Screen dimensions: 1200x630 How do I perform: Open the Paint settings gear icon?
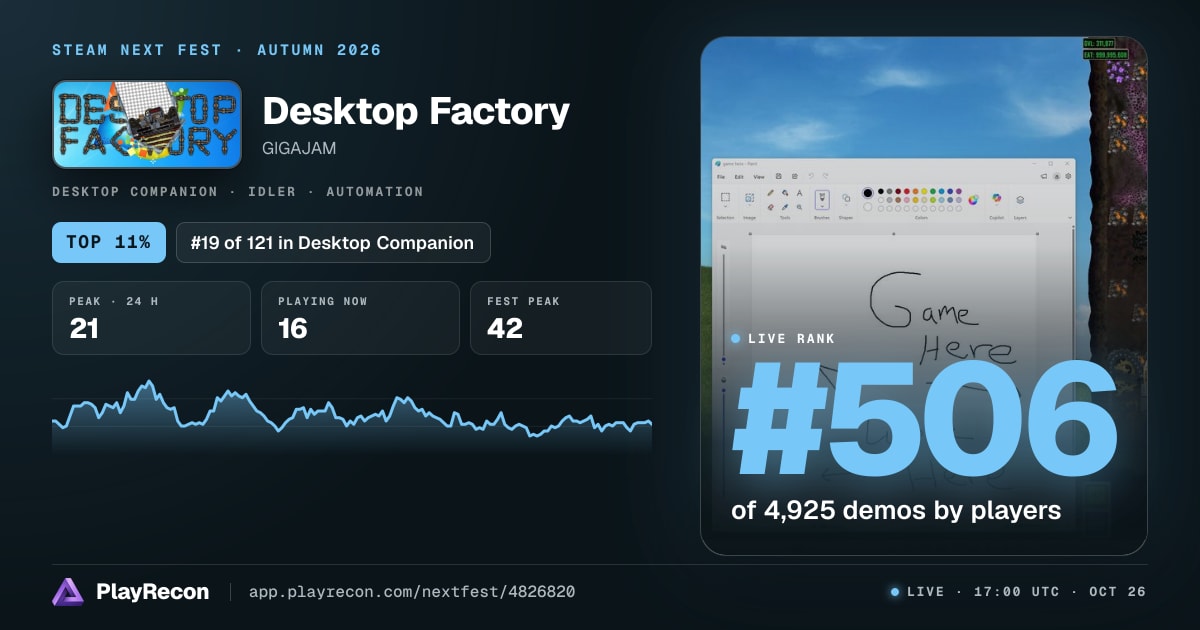tap(1068, 176)
